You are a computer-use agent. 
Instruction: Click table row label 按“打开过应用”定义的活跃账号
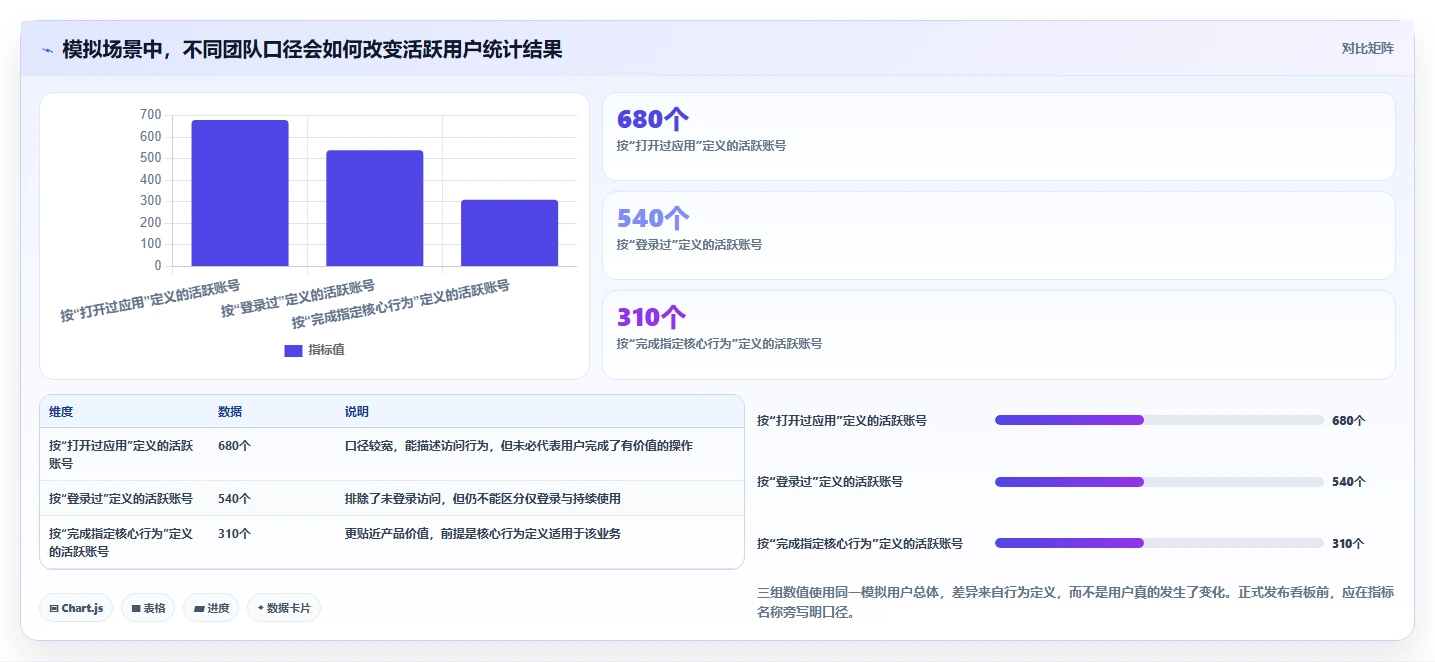121,454
